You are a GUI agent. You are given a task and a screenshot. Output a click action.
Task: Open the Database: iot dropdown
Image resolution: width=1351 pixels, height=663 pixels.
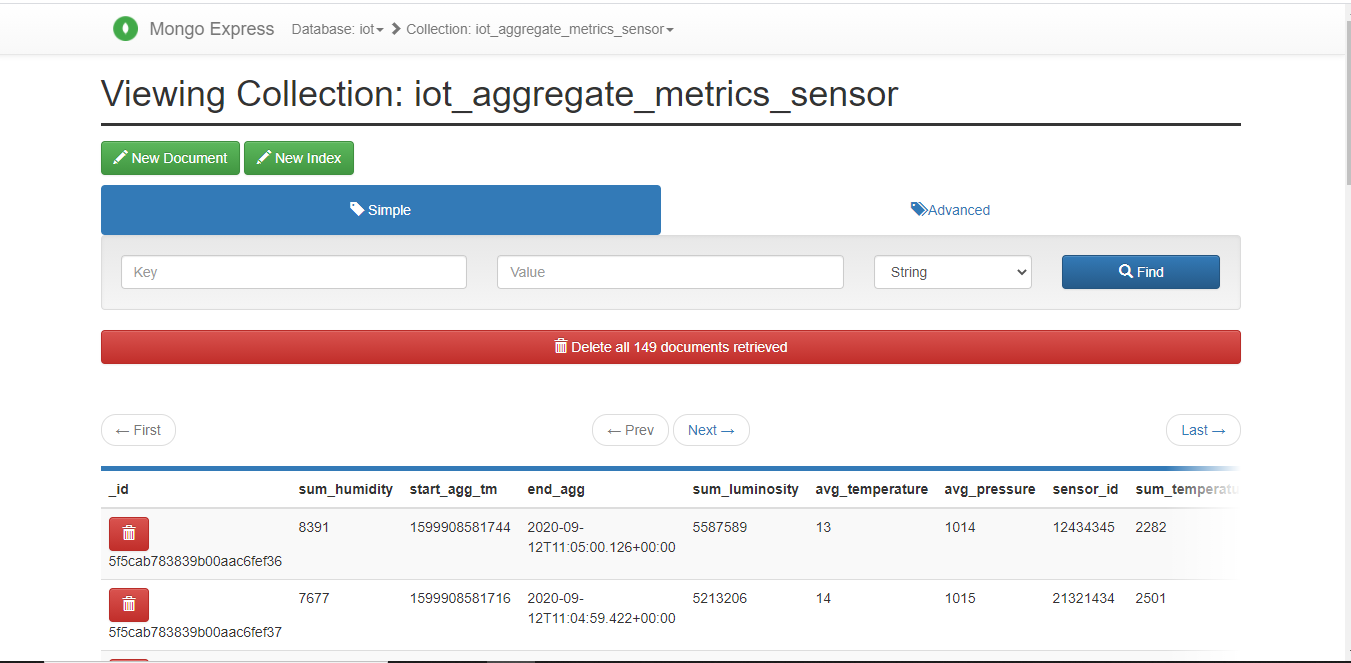click(338, 29)
